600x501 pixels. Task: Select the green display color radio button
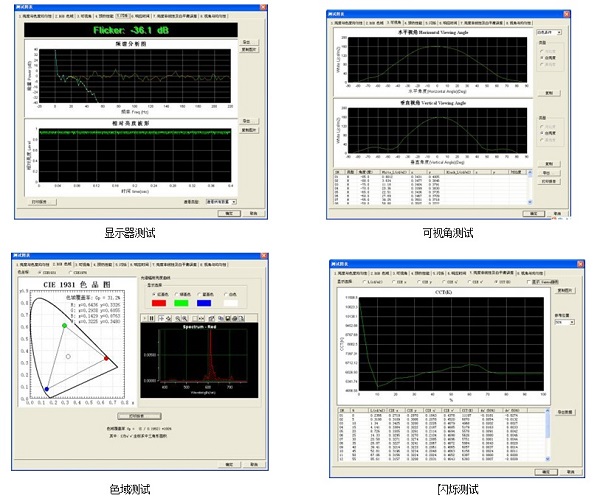[176, 292]
